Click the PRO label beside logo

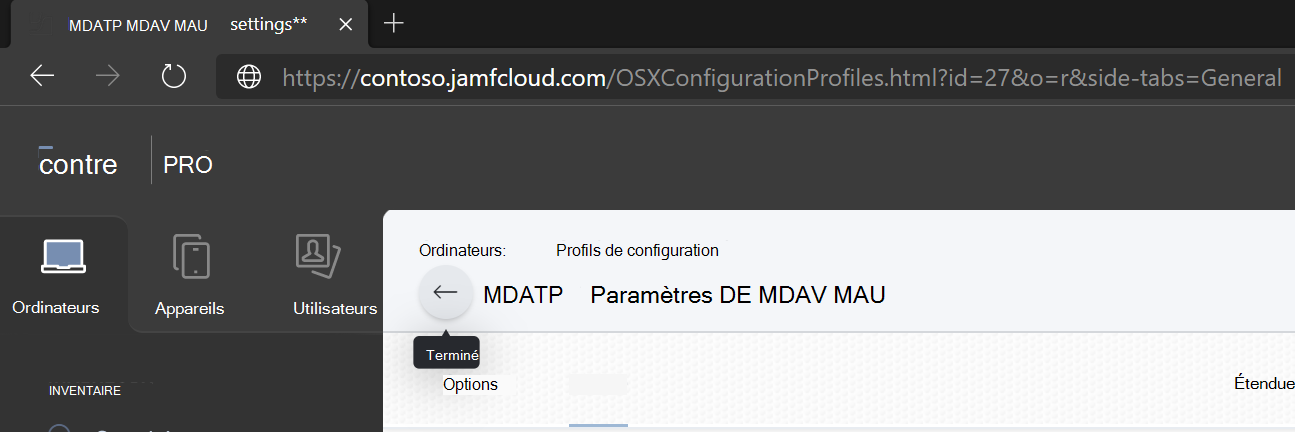[188, 164]
